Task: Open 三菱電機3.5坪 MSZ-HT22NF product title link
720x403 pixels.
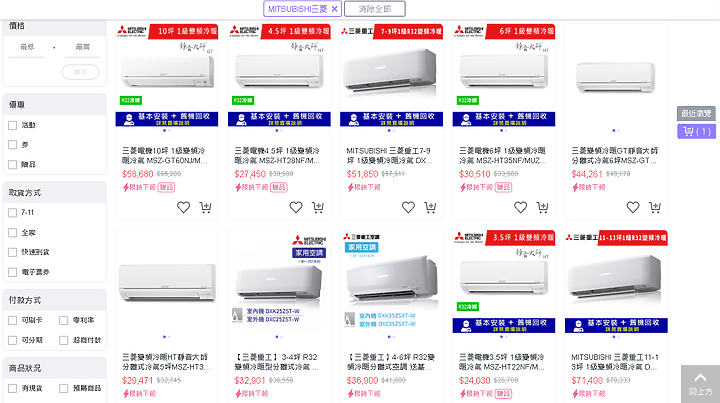Action: coord(502,362)
